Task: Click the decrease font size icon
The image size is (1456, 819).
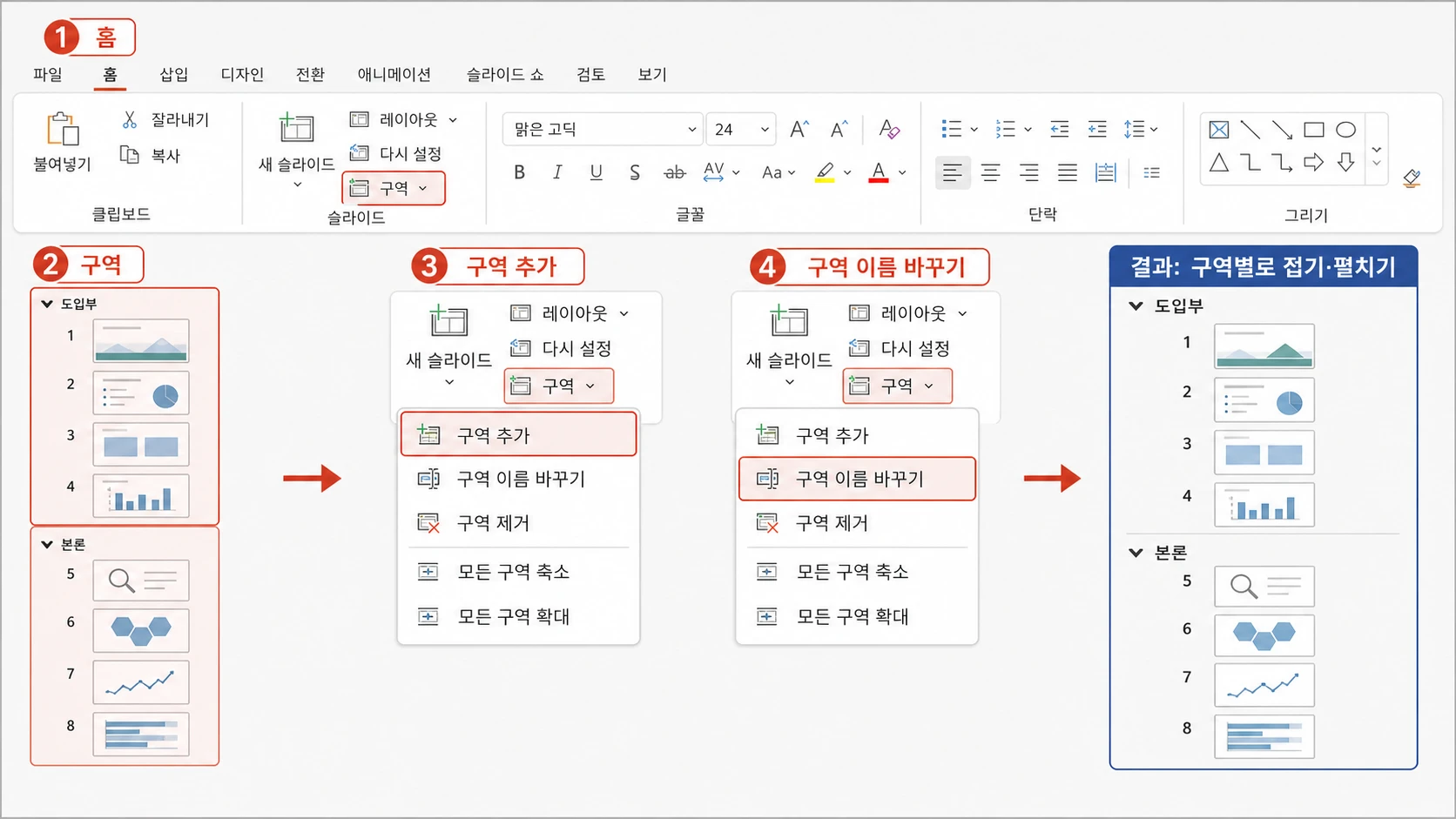Action: click(x=839, y=130)
